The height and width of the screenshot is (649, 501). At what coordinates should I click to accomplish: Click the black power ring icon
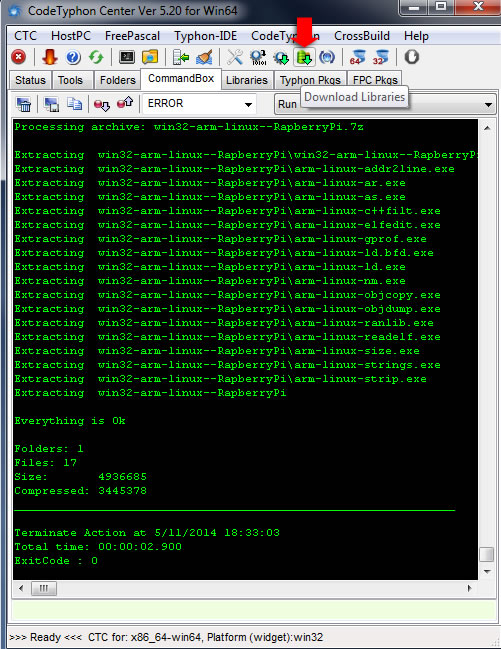411,57
